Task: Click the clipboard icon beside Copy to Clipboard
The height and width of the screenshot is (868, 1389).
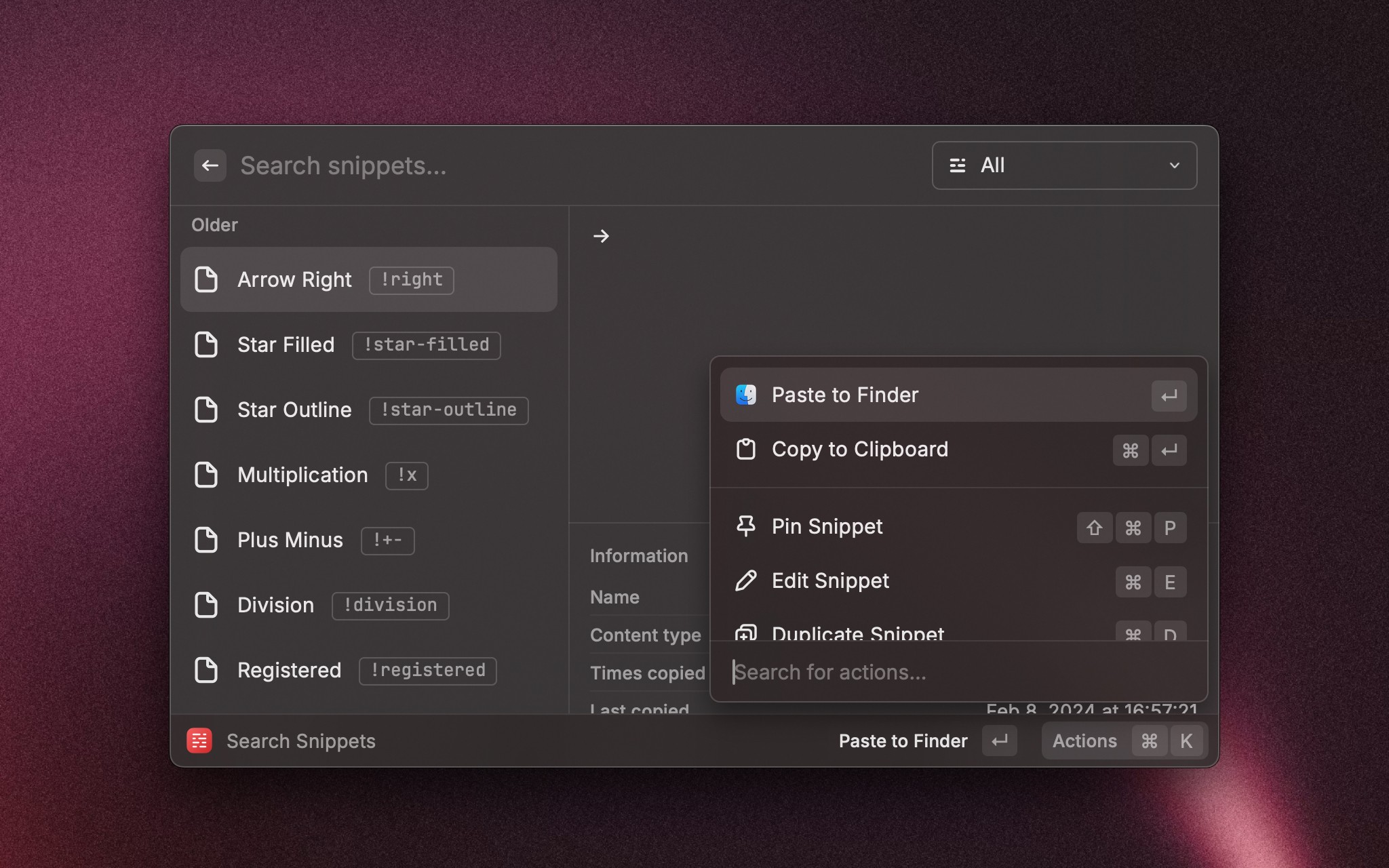Action: click(746, 449)
